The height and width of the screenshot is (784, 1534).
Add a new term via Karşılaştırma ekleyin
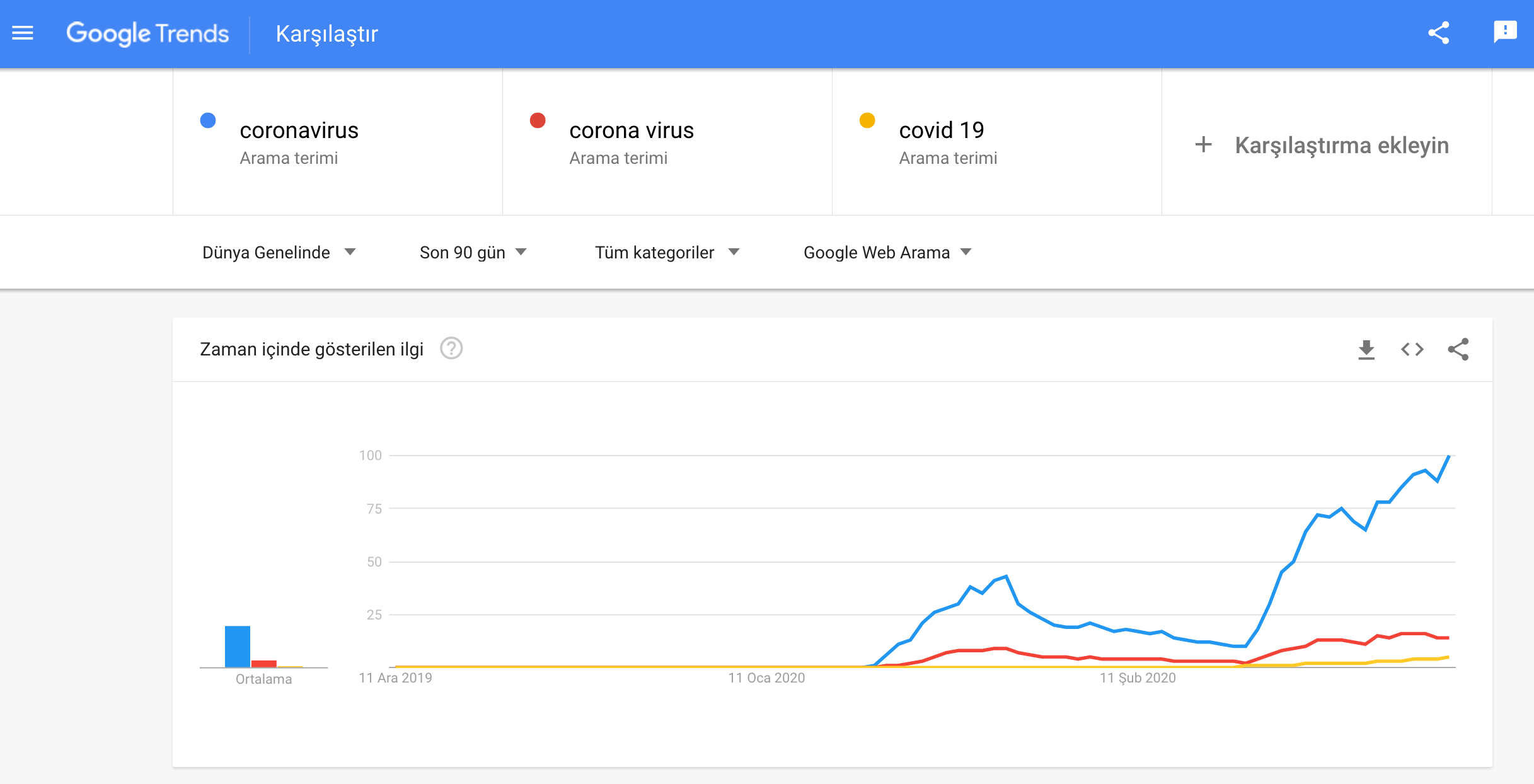click(1342, 145)
